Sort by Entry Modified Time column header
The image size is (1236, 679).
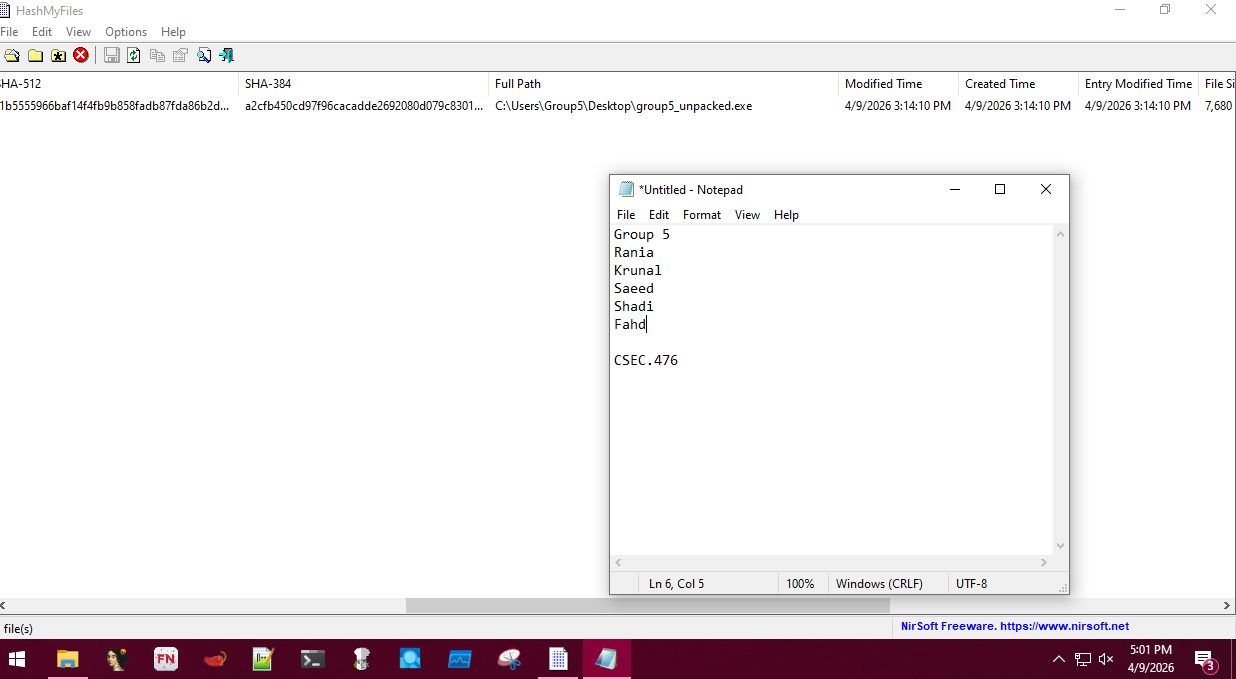pyautogui.click(x=1139, y=84)
